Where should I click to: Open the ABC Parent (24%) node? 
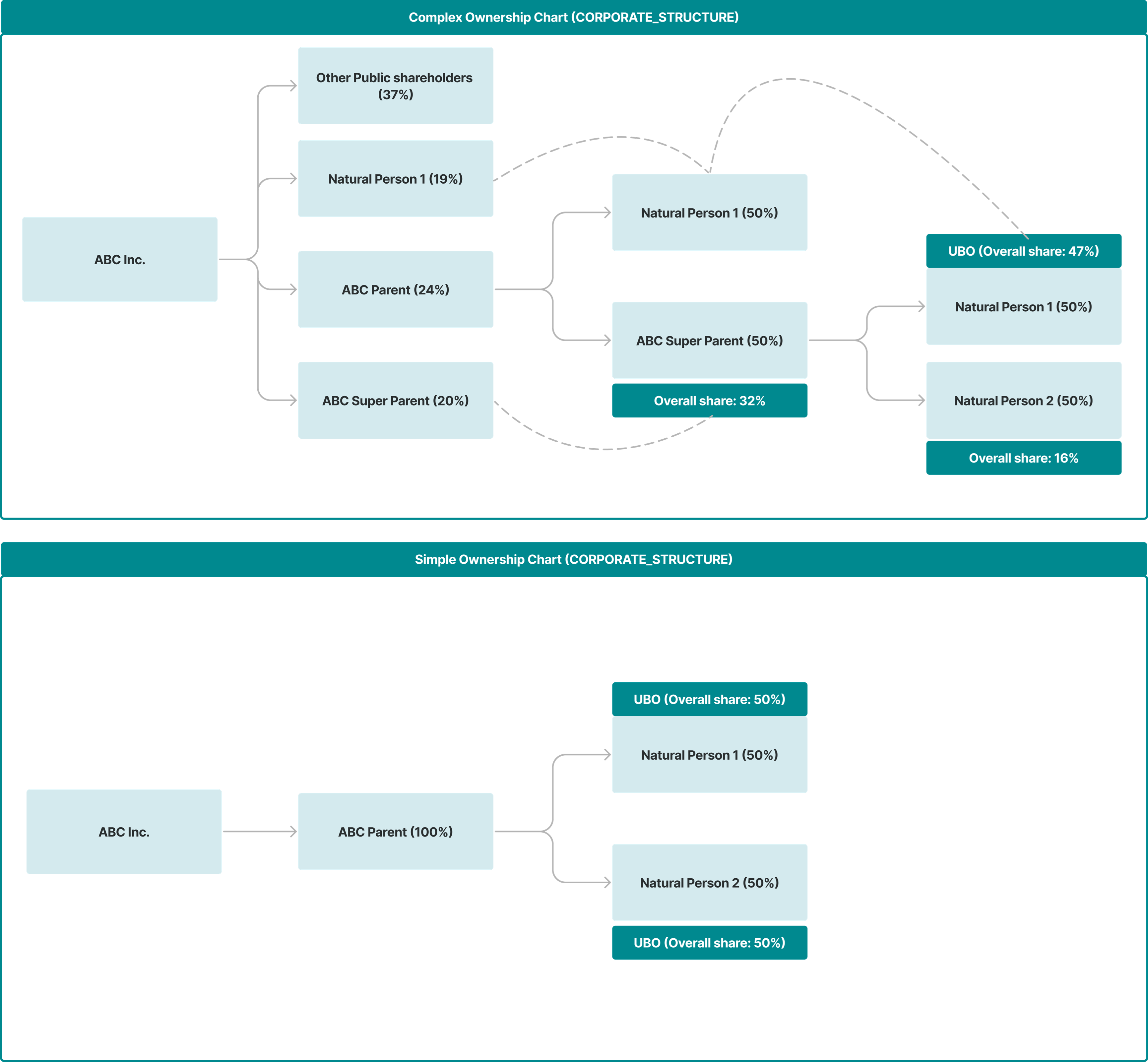click(x=396, y=290)
